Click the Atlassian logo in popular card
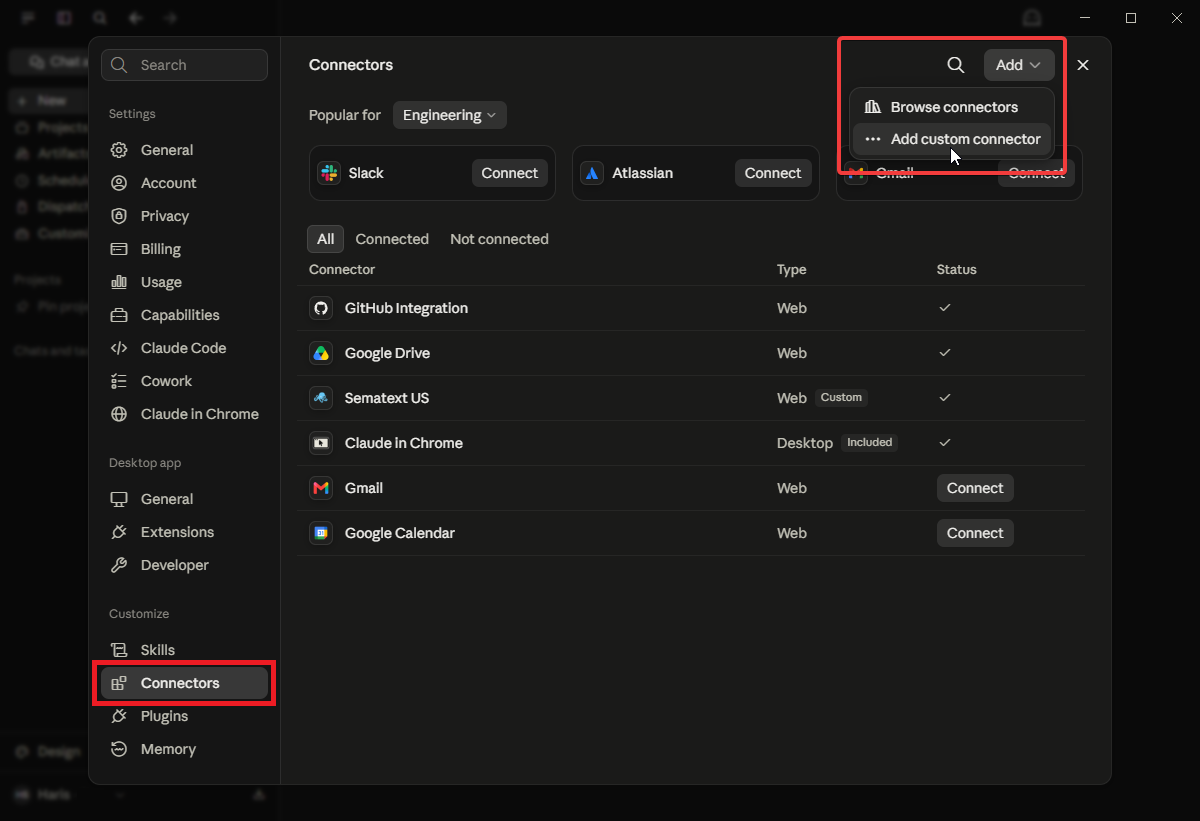 pyautogui.click(x=592, y=173)
